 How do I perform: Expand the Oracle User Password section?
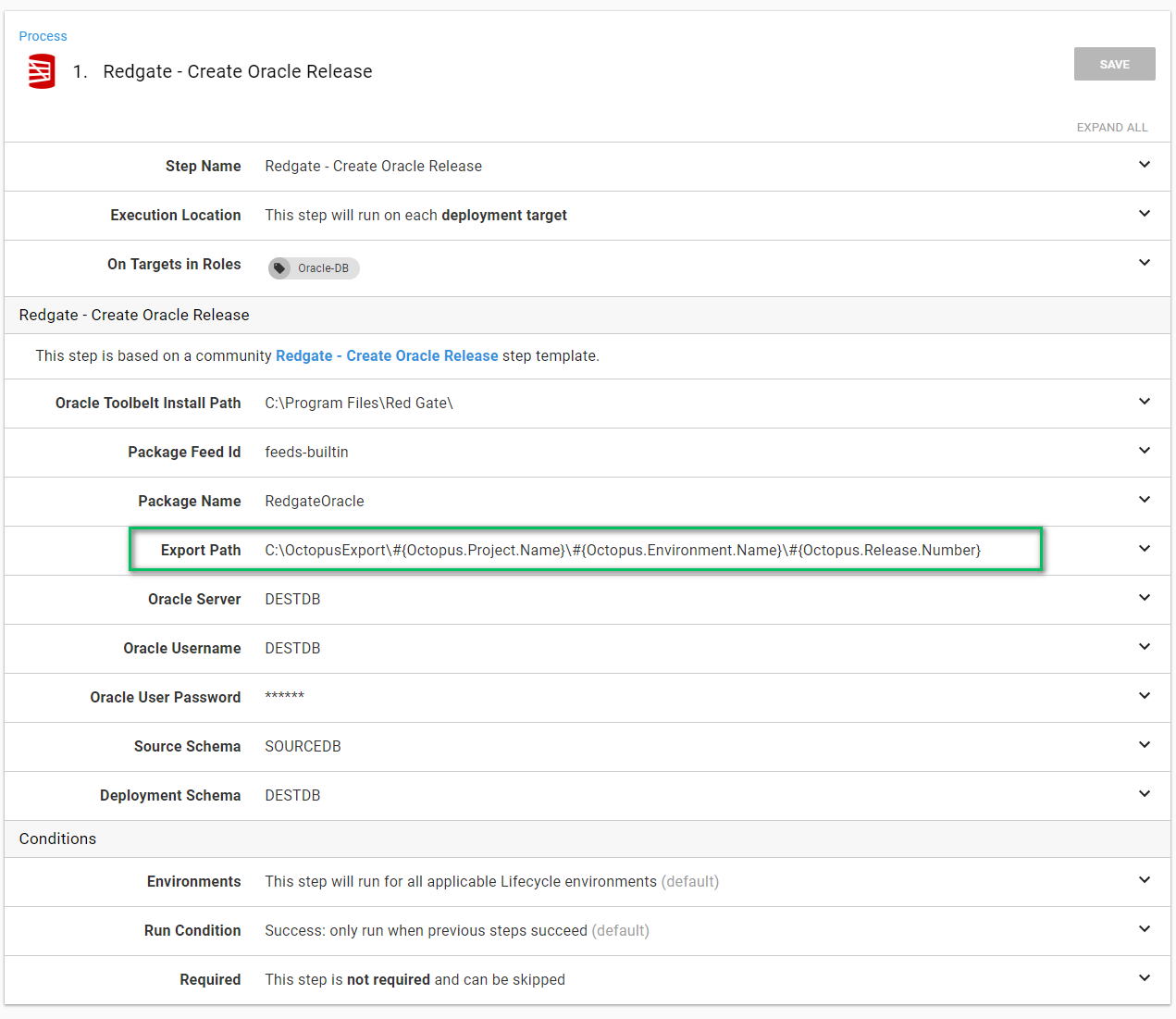[1145, 696]
